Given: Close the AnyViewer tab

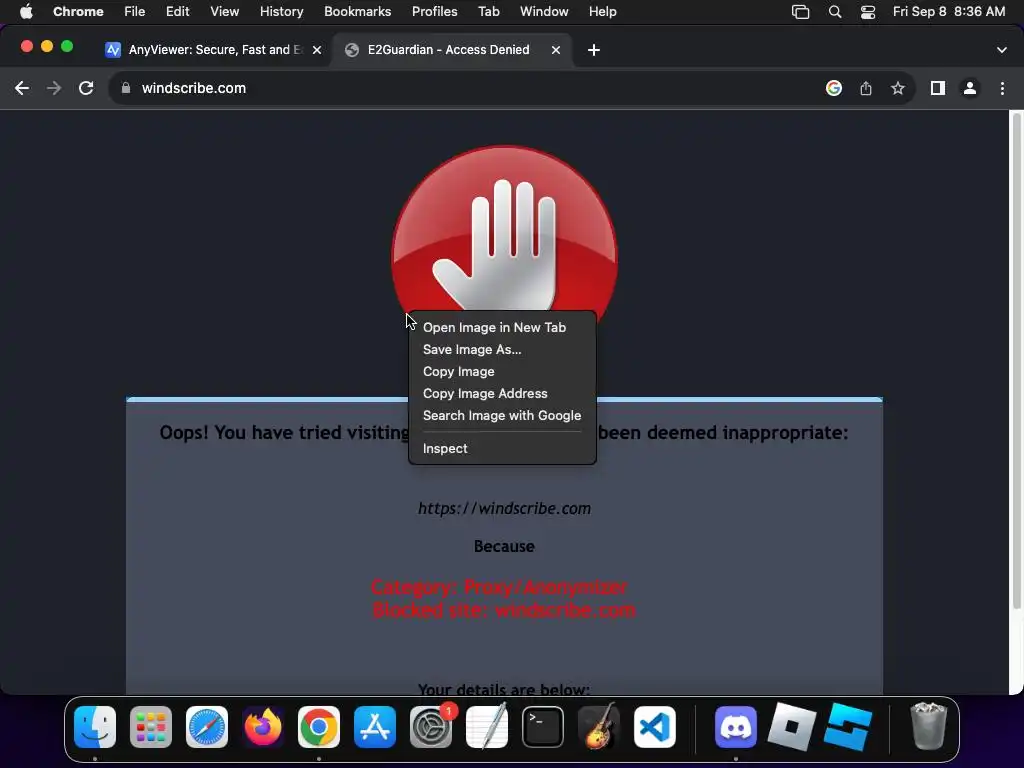Looking at the screenshot, I should coord(317,50).
